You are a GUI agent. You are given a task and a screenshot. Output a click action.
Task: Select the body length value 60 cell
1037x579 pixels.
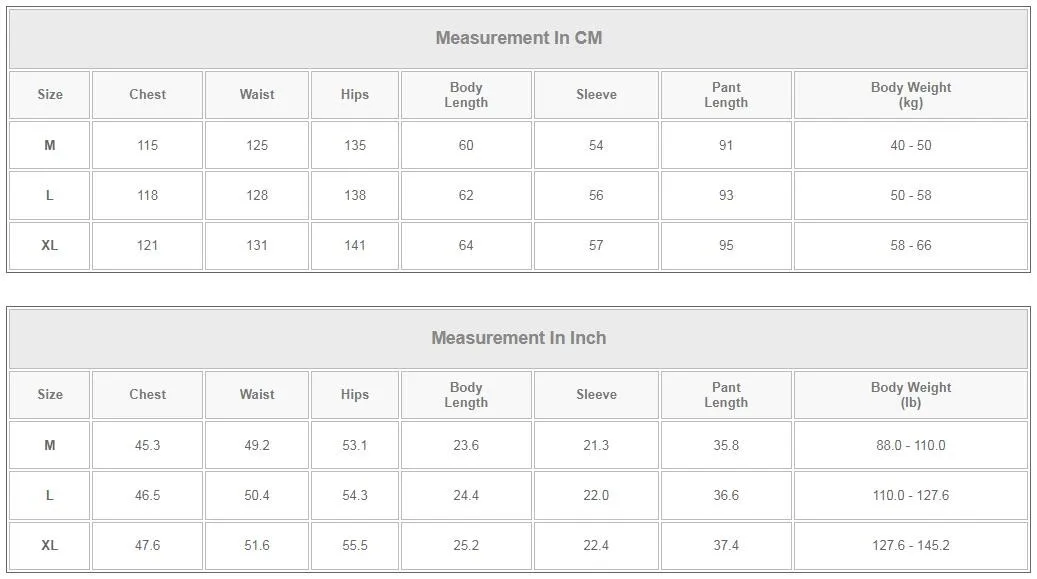[x=466, y=145]
